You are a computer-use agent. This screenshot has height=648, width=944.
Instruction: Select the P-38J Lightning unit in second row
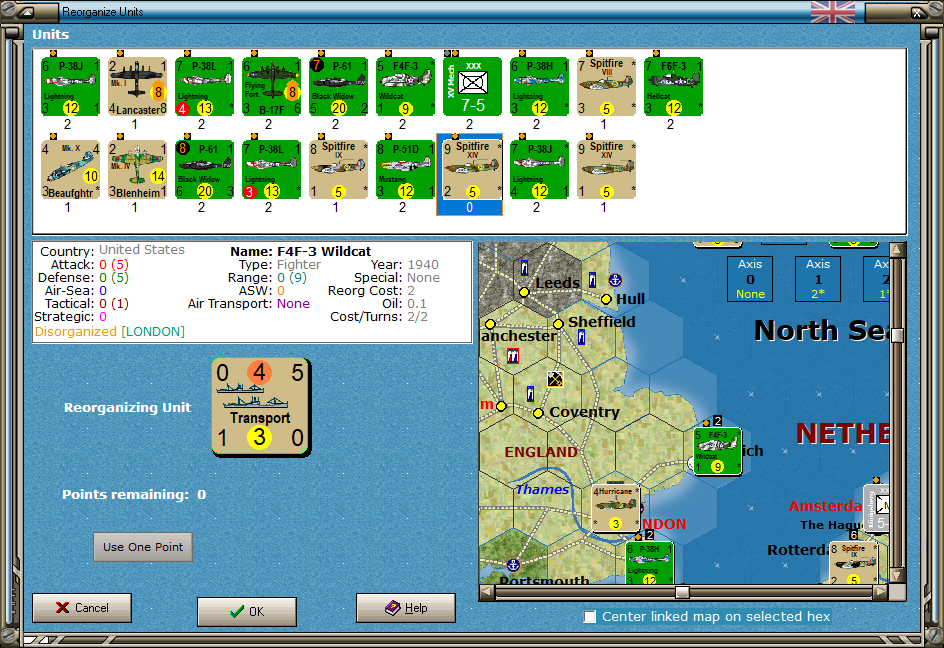coord(539,169)
